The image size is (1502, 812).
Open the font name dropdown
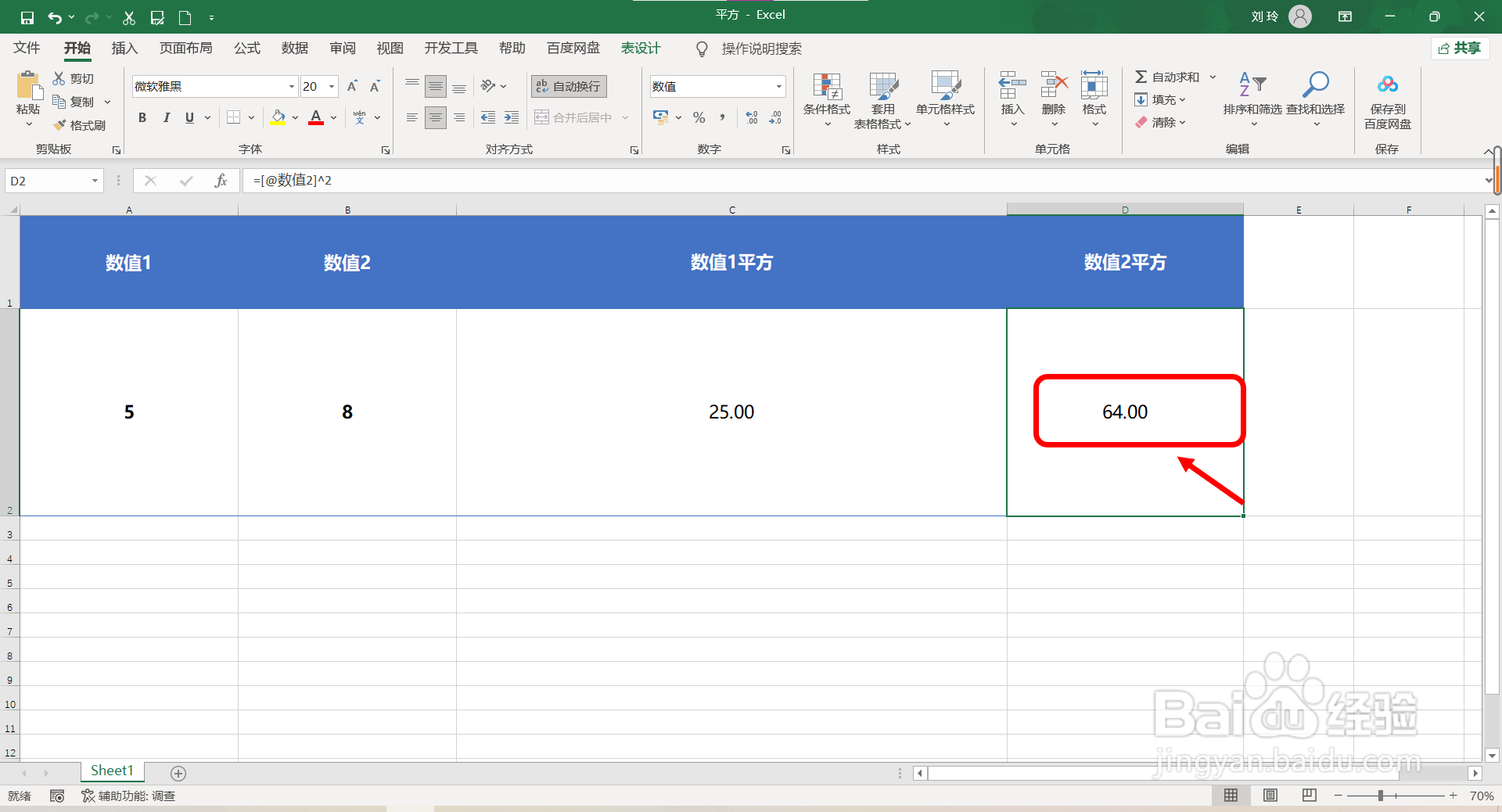(290, 86)
